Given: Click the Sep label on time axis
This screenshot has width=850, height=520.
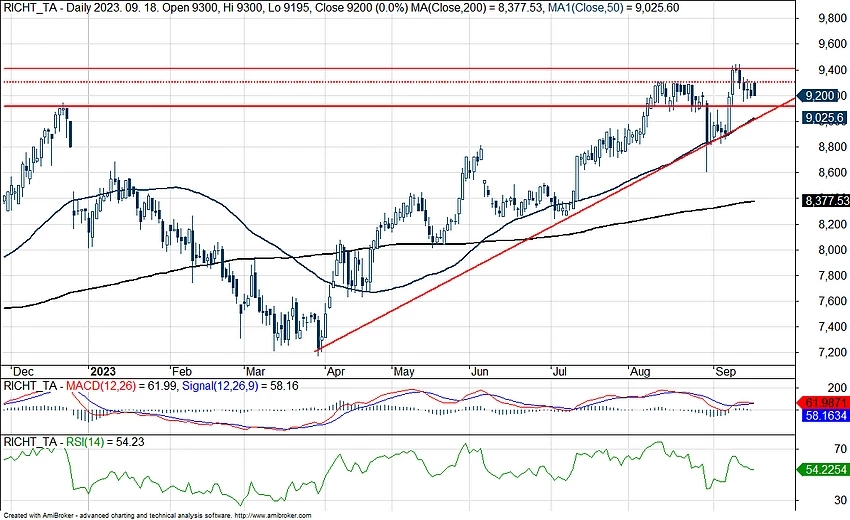Looking at the screenshot, I should click(x=725, y=371).
